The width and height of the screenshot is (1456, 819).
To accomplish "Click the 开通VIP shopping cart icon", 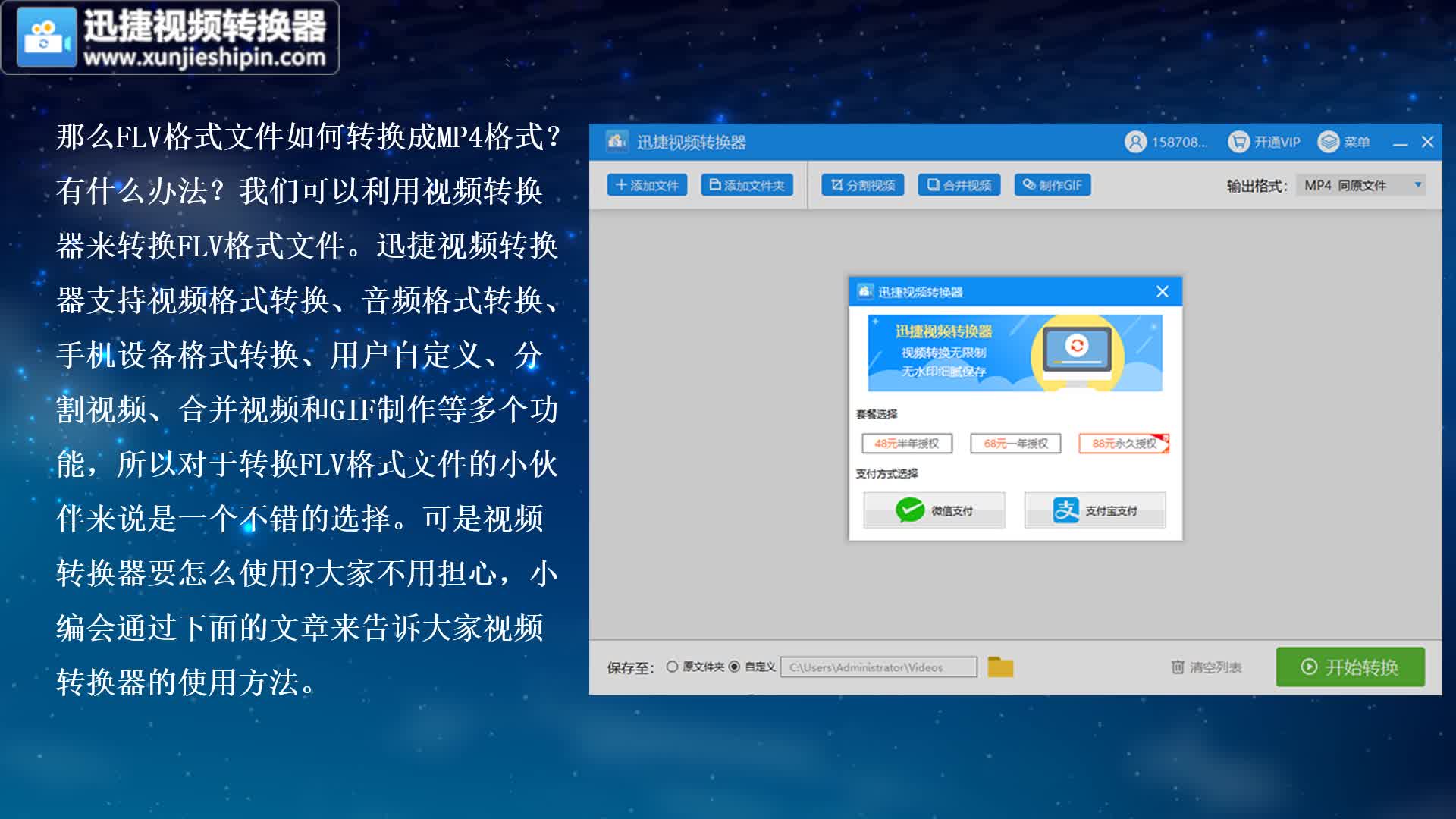I will click(1238, 142).
